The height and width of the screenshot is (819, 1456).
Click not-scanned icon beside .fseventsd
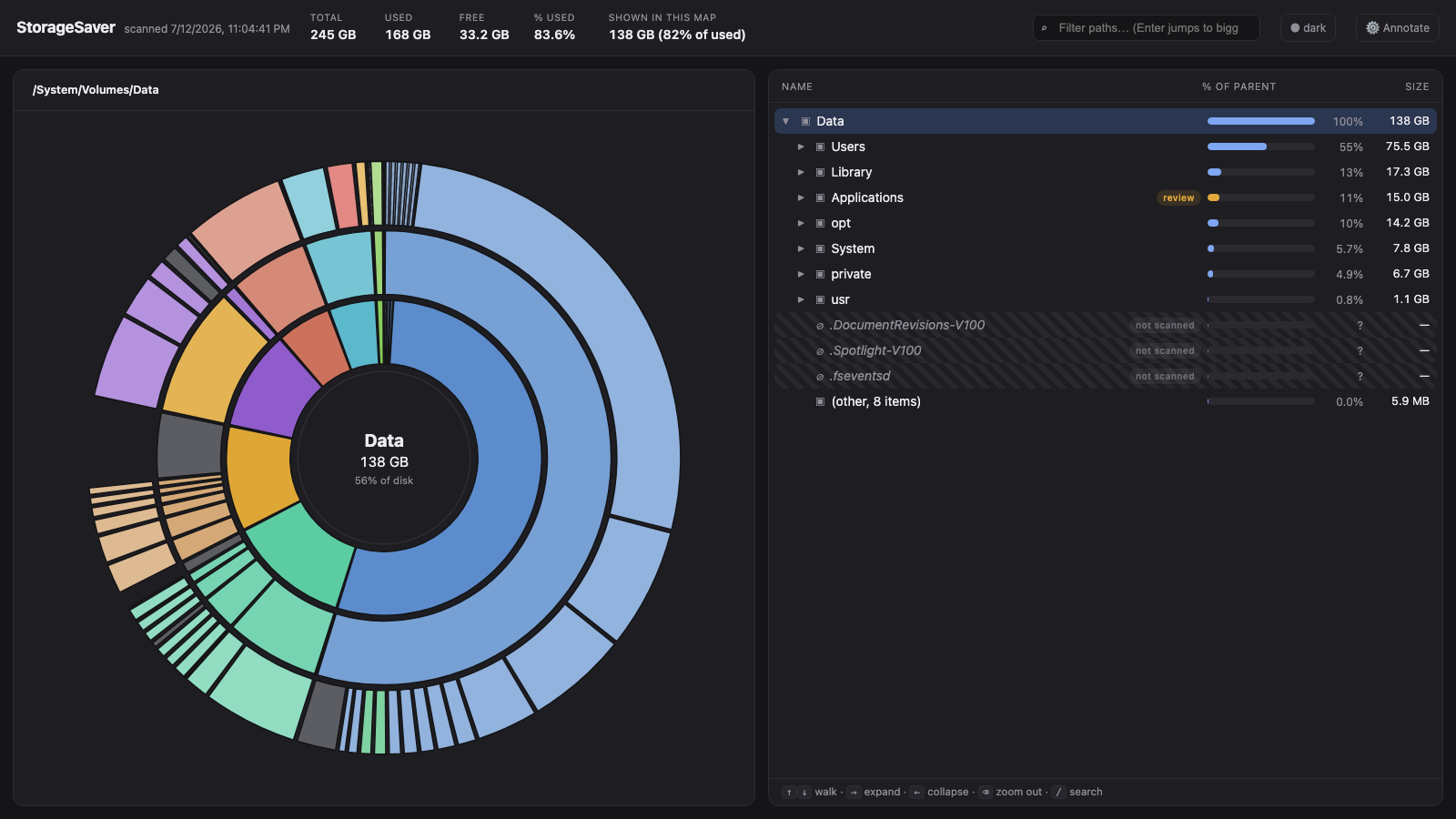(x=820, y=377)
